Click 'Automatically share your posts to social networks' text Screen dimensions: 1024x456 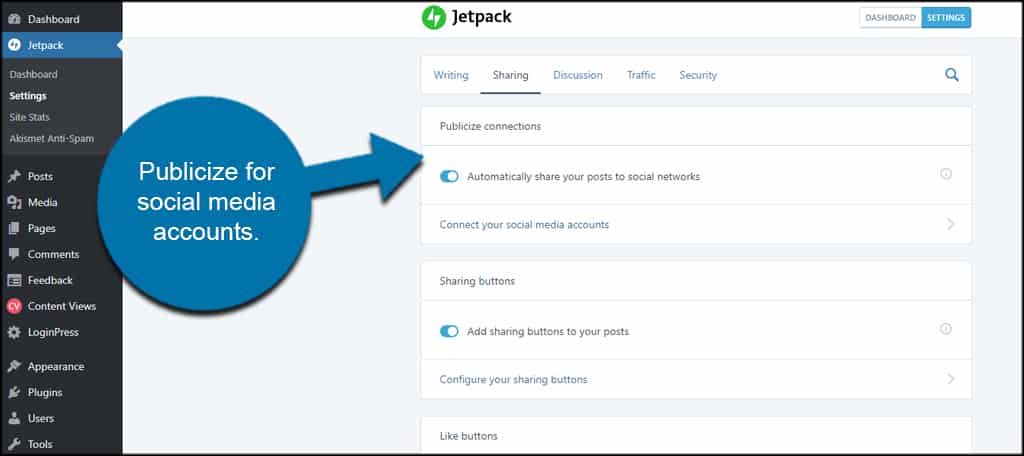[584, 176]
